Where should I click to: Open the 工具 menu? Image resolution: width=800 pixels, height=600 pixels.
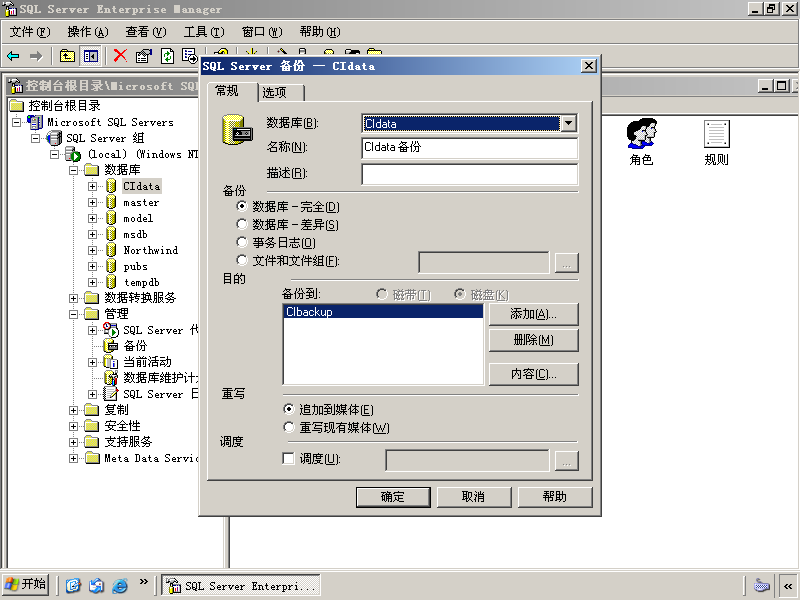[204, 32]
